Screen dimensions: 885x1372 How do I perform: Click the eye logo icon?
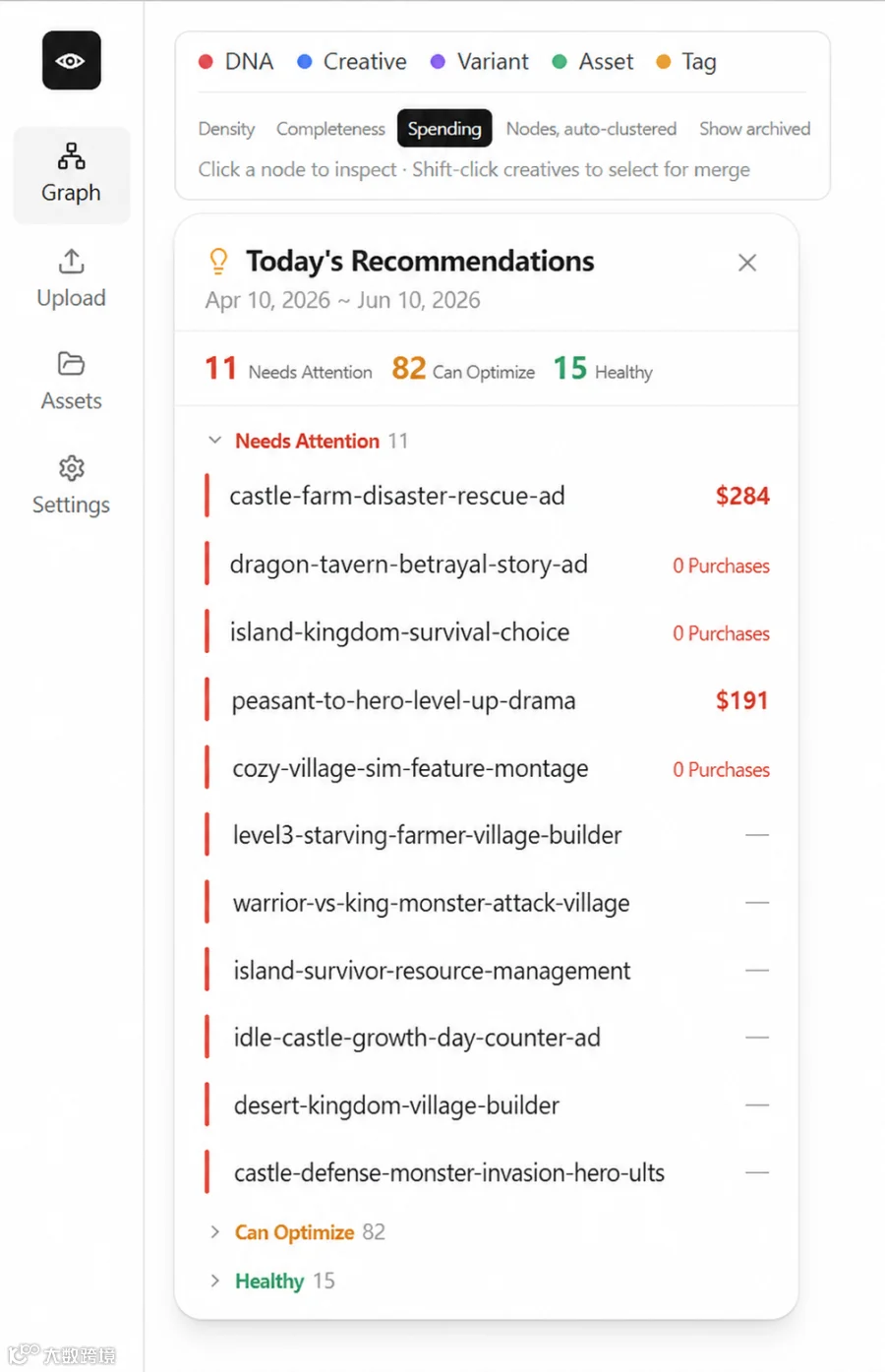coord(71,61)
